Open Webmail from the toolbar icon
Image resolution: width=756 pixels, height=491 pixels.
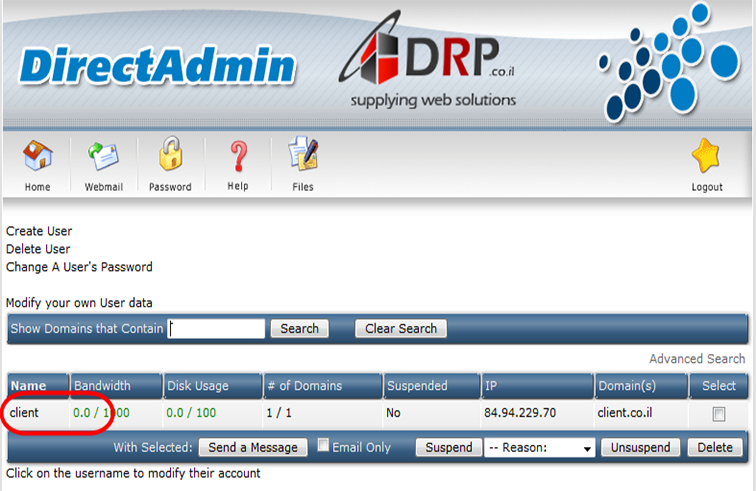point(103,158)
